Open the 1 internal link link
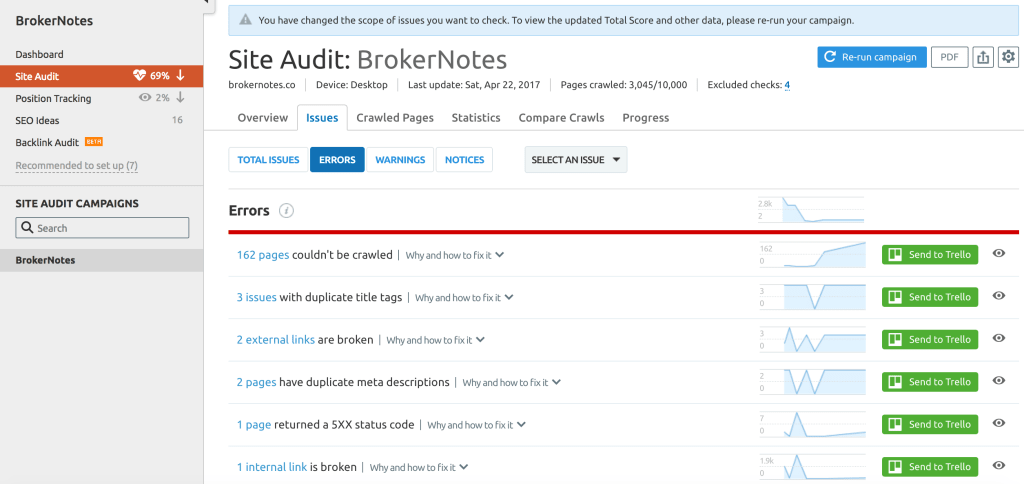This screenshot has width=1024, height=484. coord(272,467)
